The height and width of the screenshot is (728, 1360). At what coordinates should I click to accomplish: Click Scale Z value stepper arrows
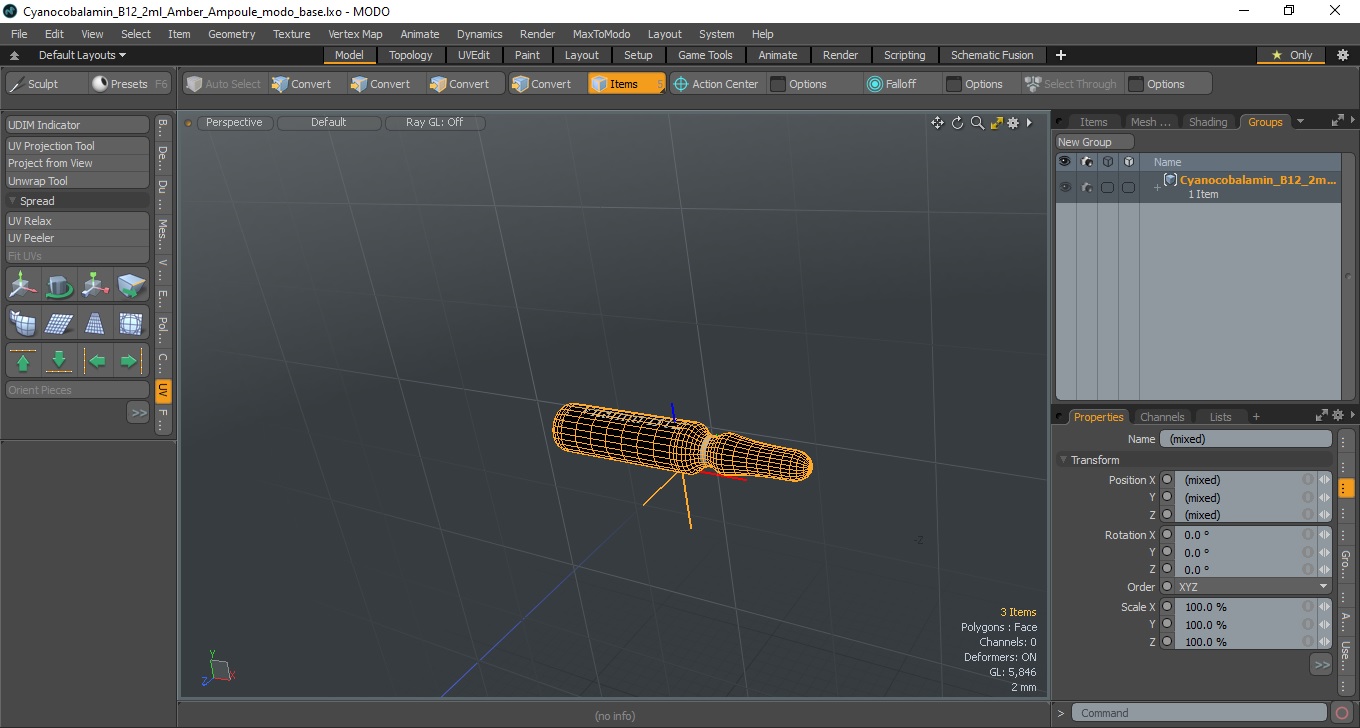coord(1325,642)
